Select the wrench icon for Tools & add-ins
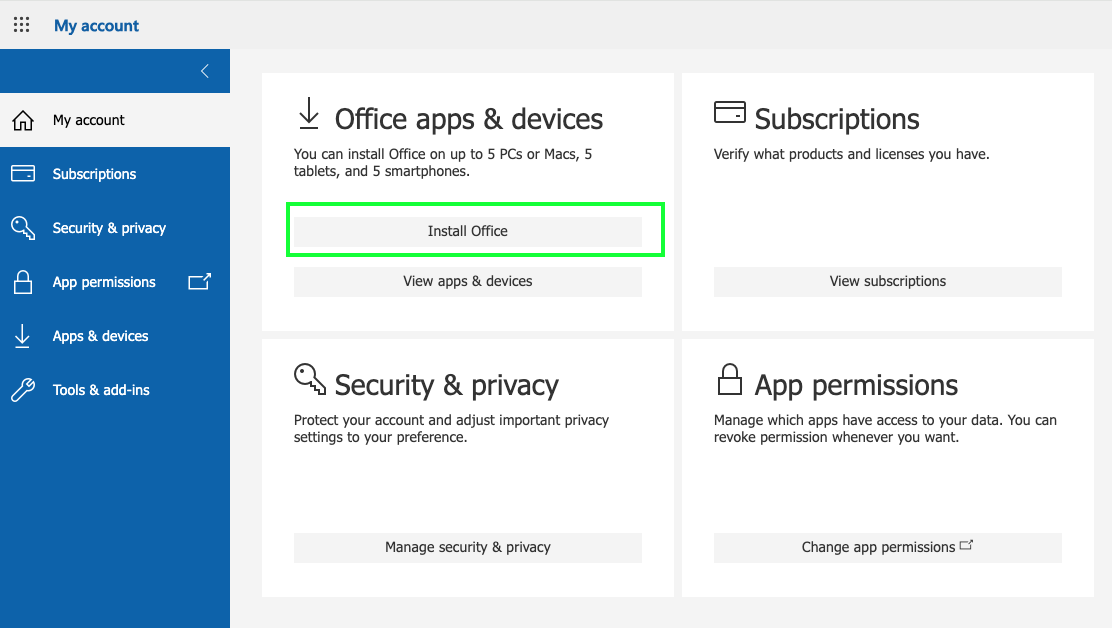1112x628 pixels. click(21, 389)
